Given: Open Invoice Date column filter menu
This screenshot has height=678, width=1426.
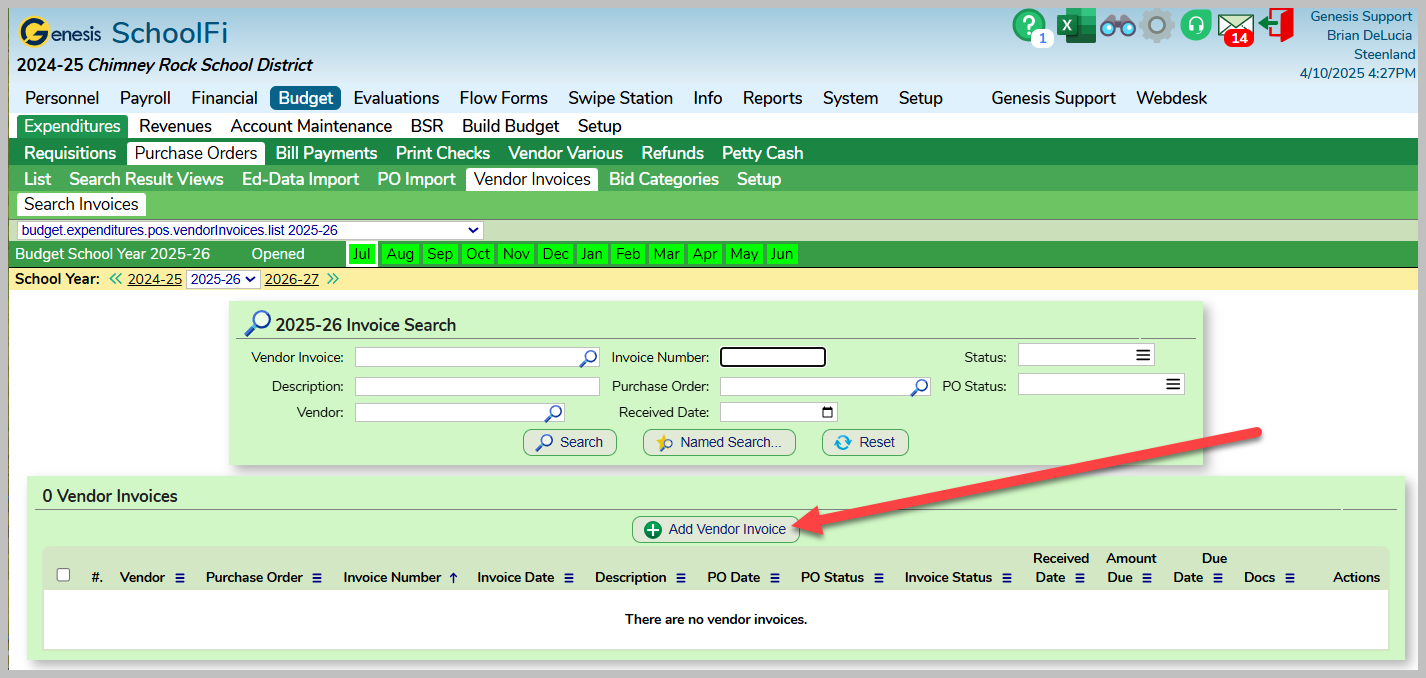Looking at the screenshot, I should (569, 578).
